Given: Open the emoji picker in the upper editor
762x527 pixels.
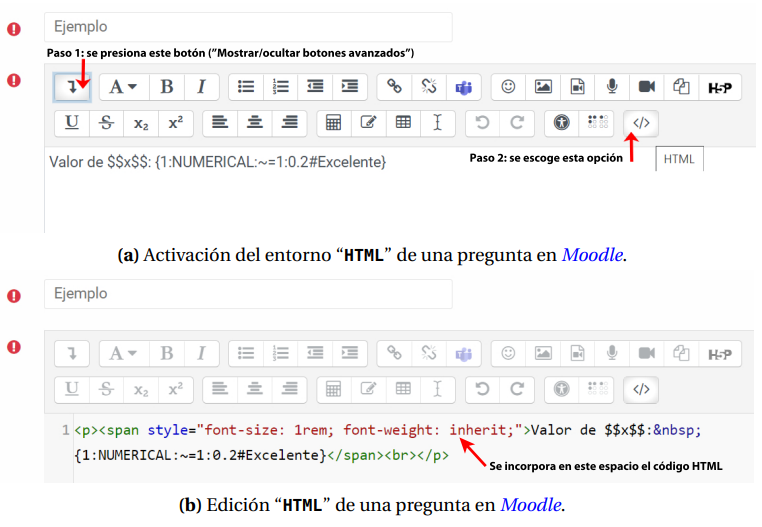Looking at the screenshot, I should [508, 87].
